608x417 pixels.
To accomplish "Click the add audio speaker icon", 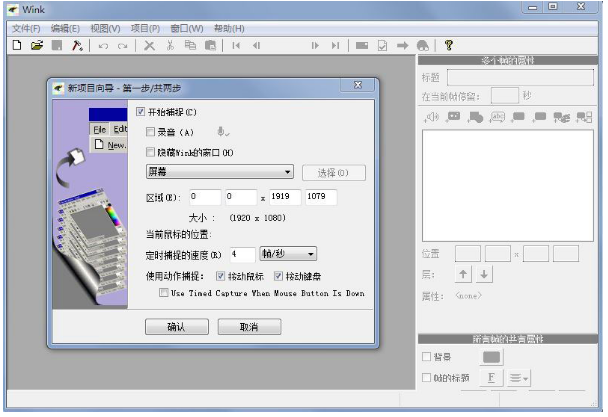I will [432, 117].
